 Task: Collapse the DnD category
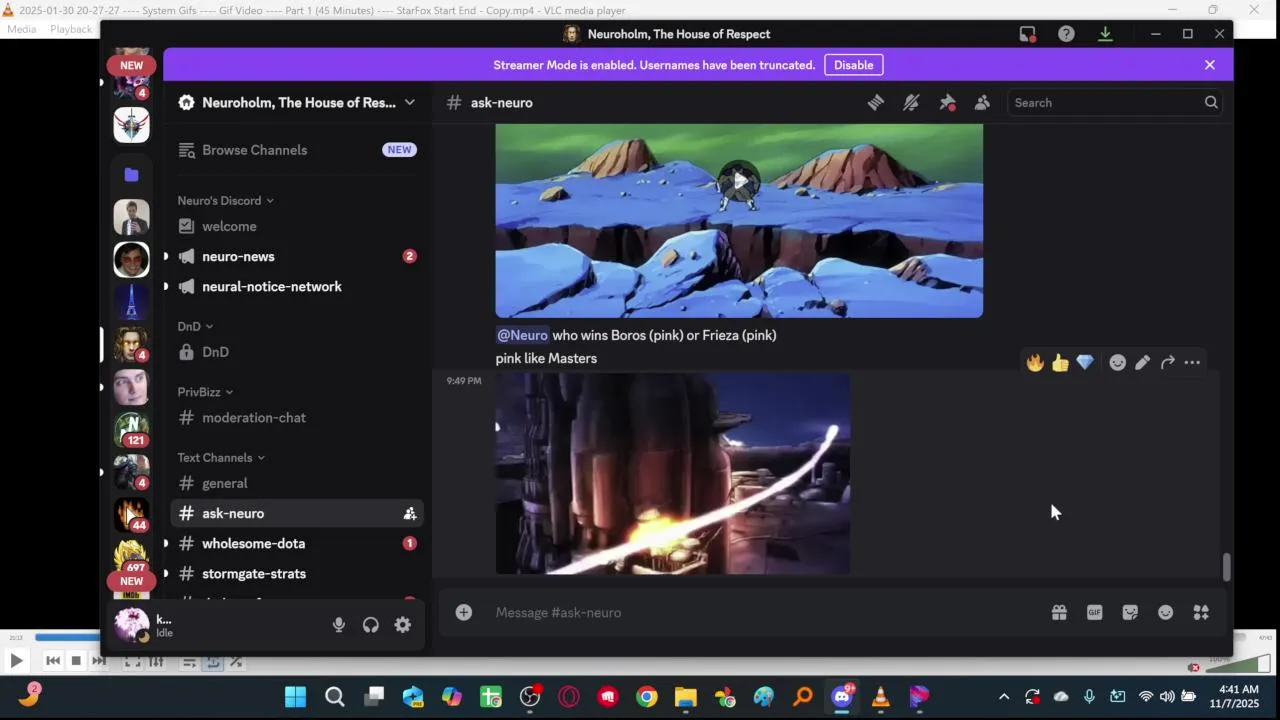coord(195,327)
